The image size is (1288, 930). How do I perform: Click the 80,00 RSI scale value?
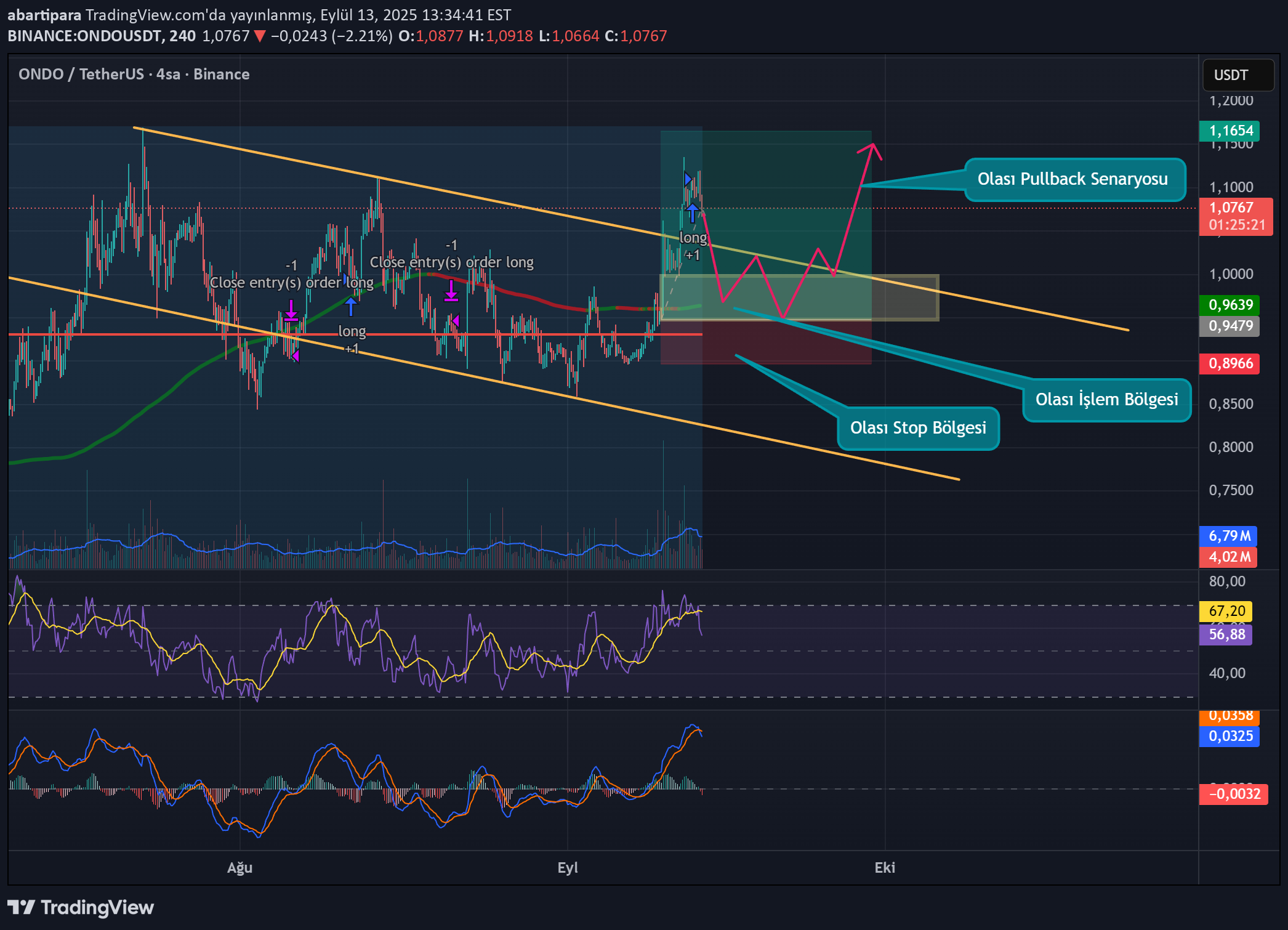click(x=1227, y=581)
